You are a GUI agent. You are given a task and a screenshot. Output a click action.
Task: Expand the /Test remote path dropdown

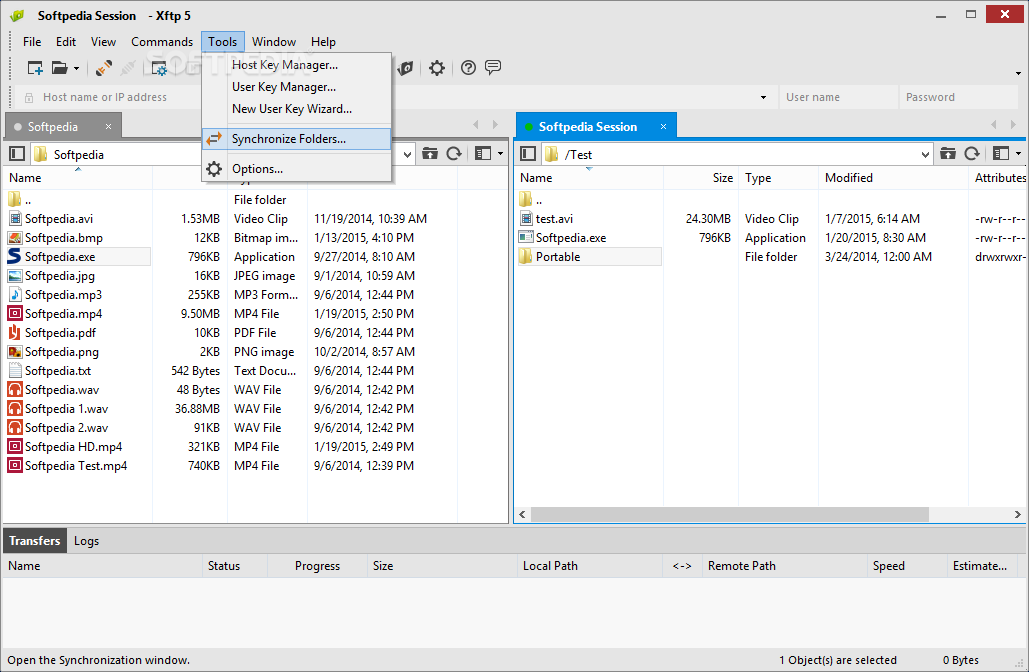coord(925,154)
